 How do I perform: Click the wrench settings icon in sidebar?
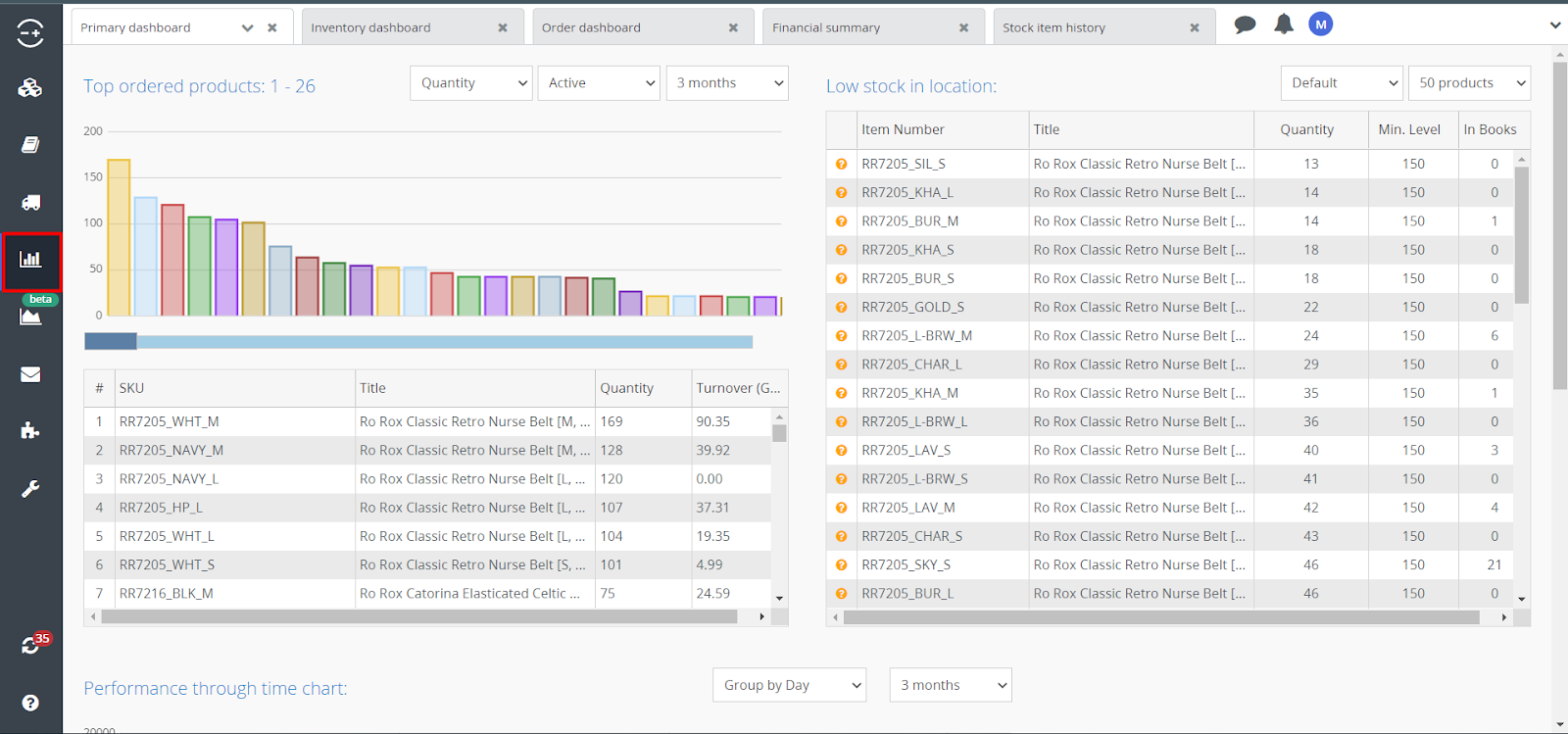(x=30, y=489)
